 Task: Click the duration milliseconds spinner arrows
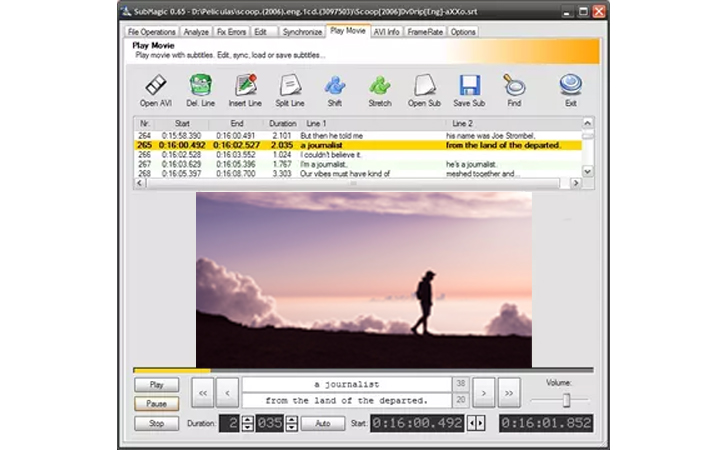click(x=292, y=423)
